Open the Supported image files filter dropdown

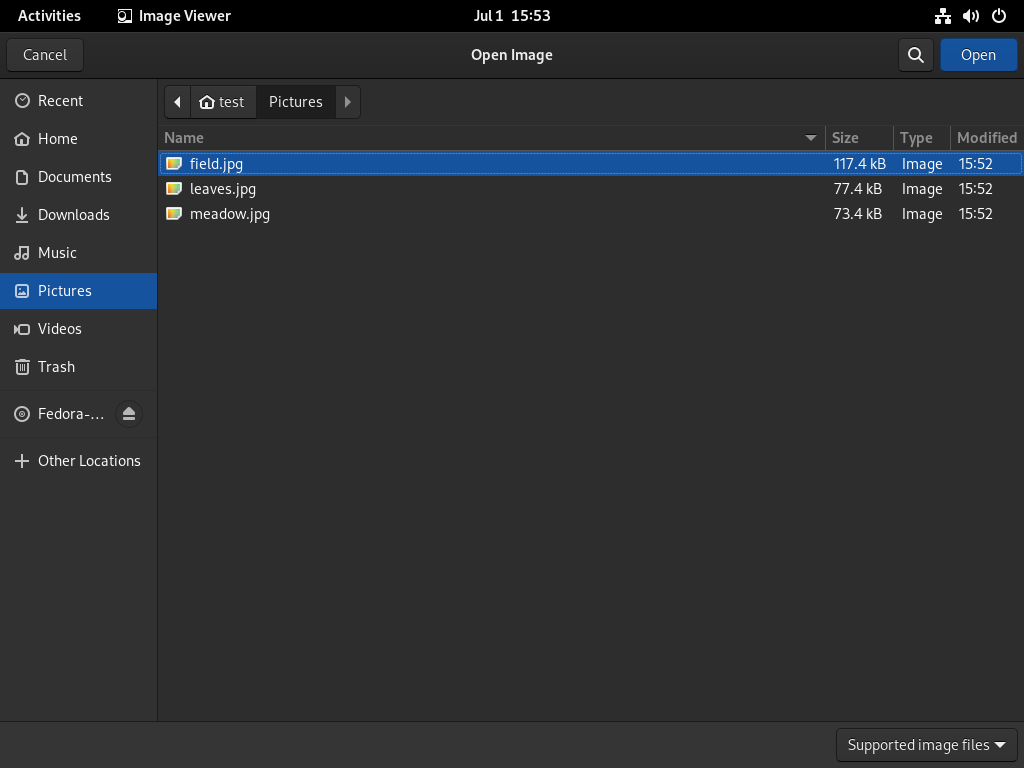click(x=926, y=745)
